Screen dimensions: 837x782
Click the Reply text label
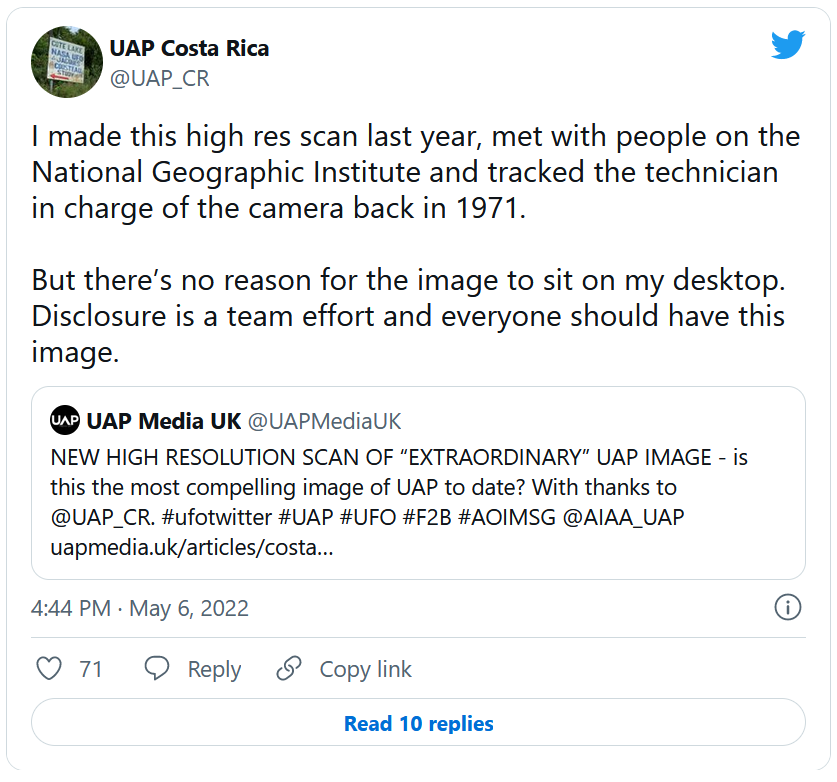[x=214, y=669]
